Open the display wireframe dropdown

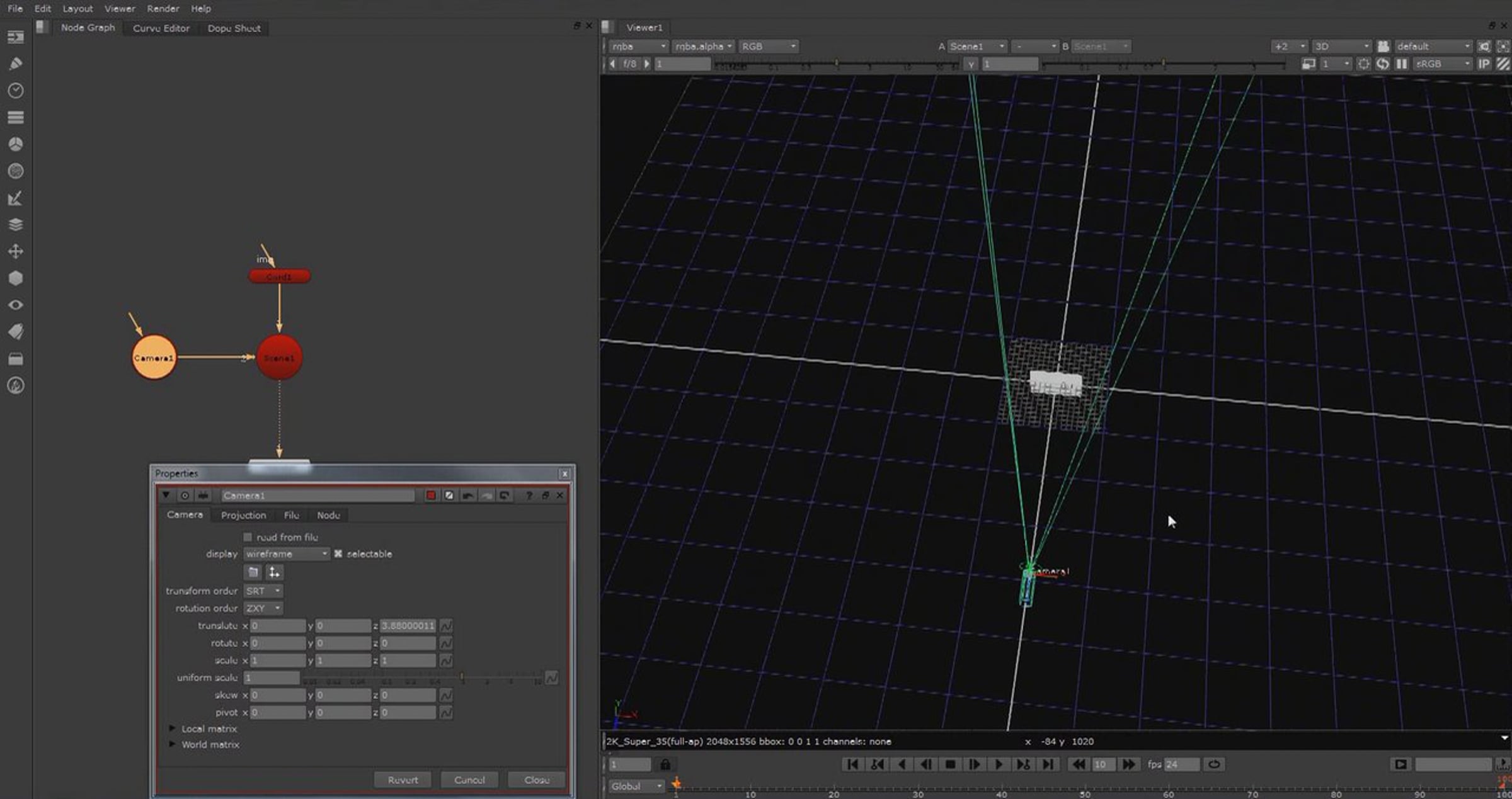coord(286,554)
